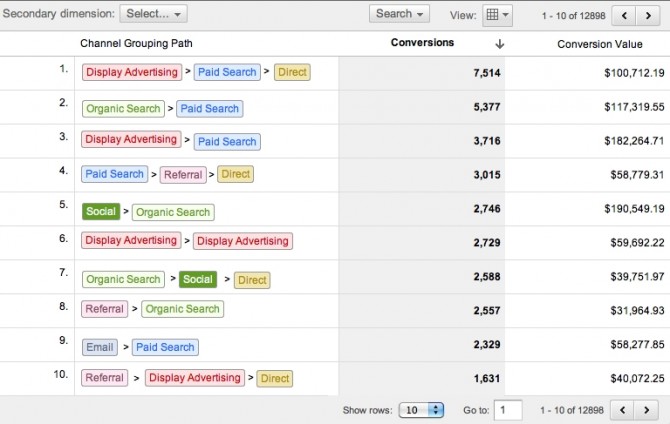670x424 pixels.
Task: Click Social tag in row 5
Action: 100,212
